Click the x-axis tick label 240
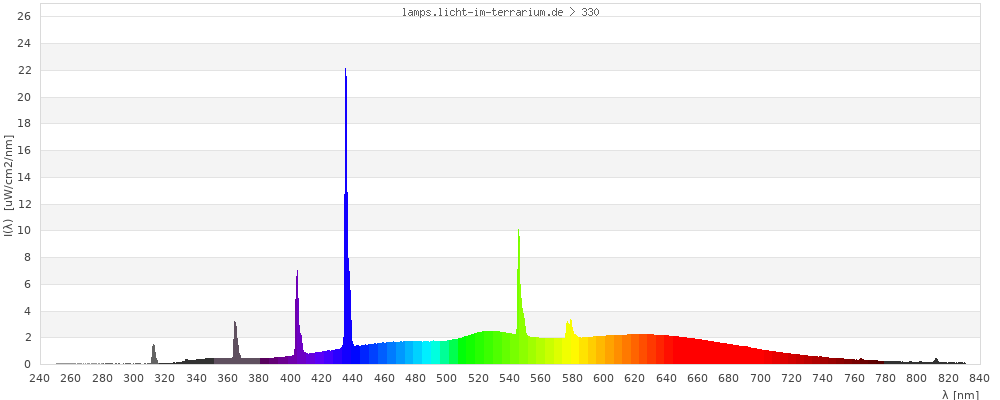The height and width of the screenshot is (400, 1000). click(40, 378)
